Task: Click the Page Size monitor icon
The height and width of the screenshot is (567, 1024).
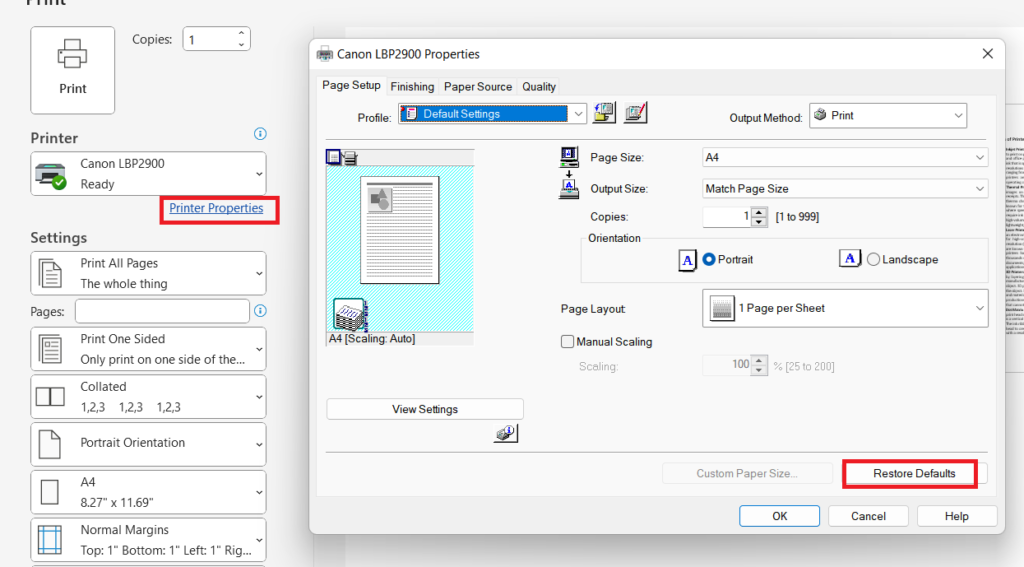Action: click(x=569, y=157)
